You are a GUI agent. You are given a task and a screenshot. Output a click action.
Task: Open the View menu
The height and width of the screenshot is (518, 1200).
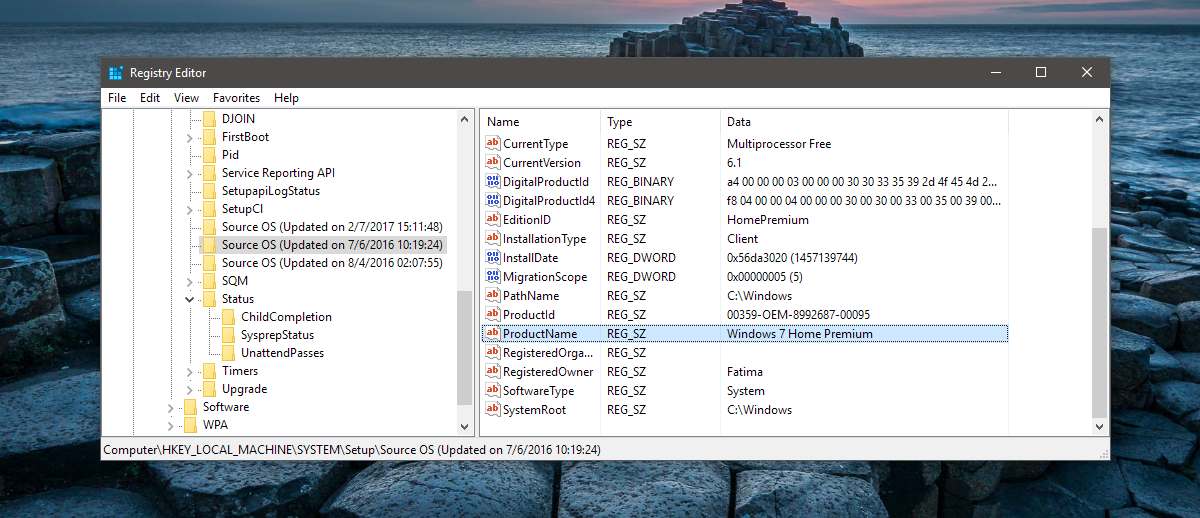pyautogui.click(x=186, y=98)
